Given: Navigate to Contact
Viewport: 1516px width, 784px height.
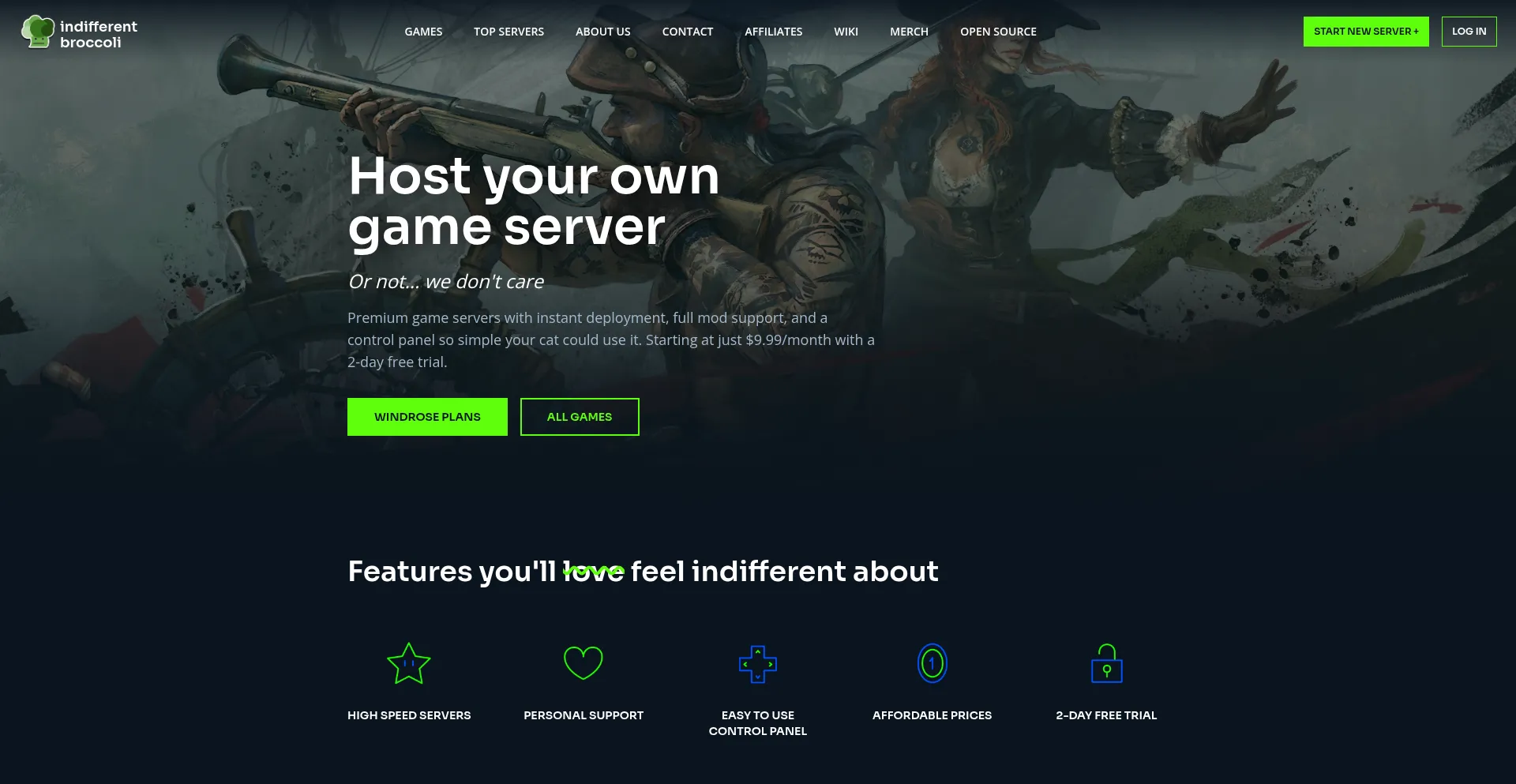Looking at the screenshot, I should (688, 32).
